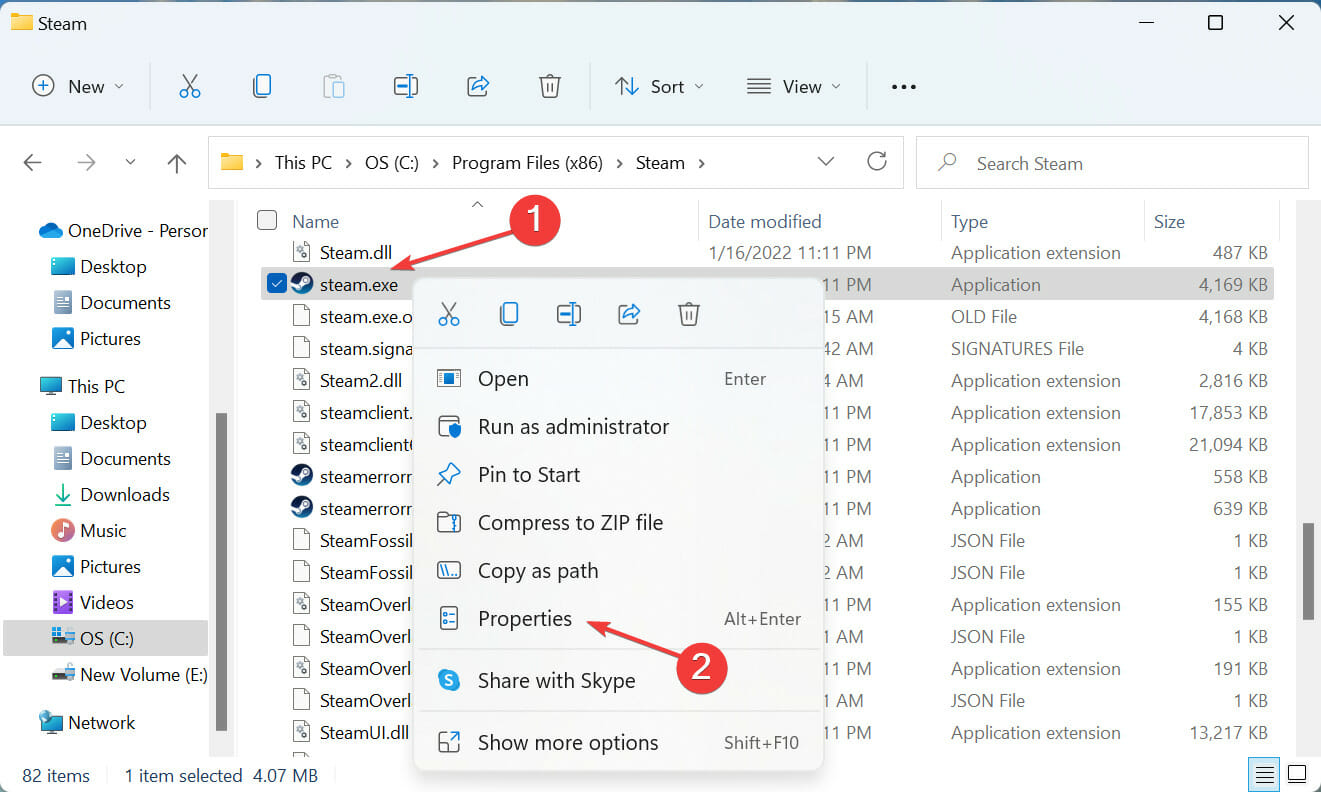The height and width of the screenshot is (792, 1321).
Task: Select the 21,094 KB size cell
Action: [1228, 445]
